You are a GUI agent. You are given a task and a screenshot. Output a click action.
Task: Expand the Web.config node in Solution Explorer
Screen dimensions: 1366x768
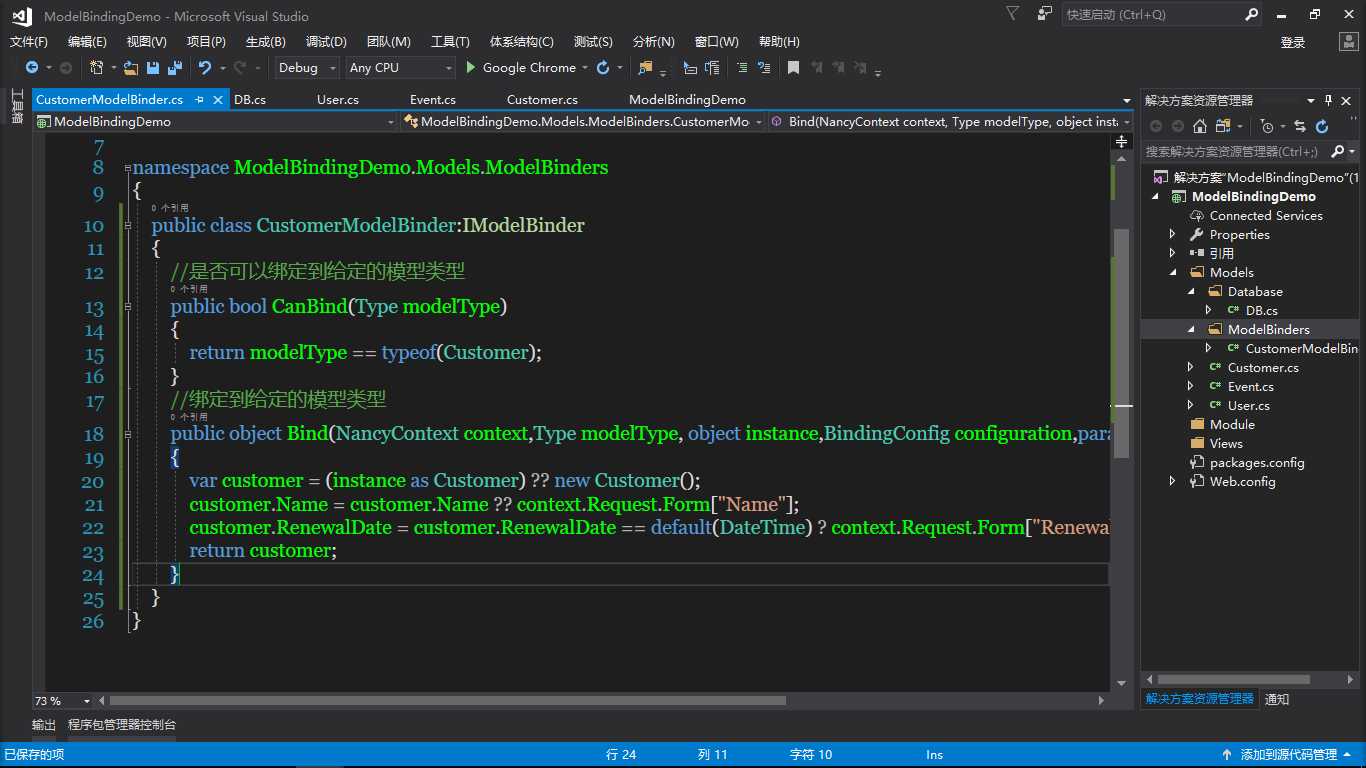click(1173, 482)
